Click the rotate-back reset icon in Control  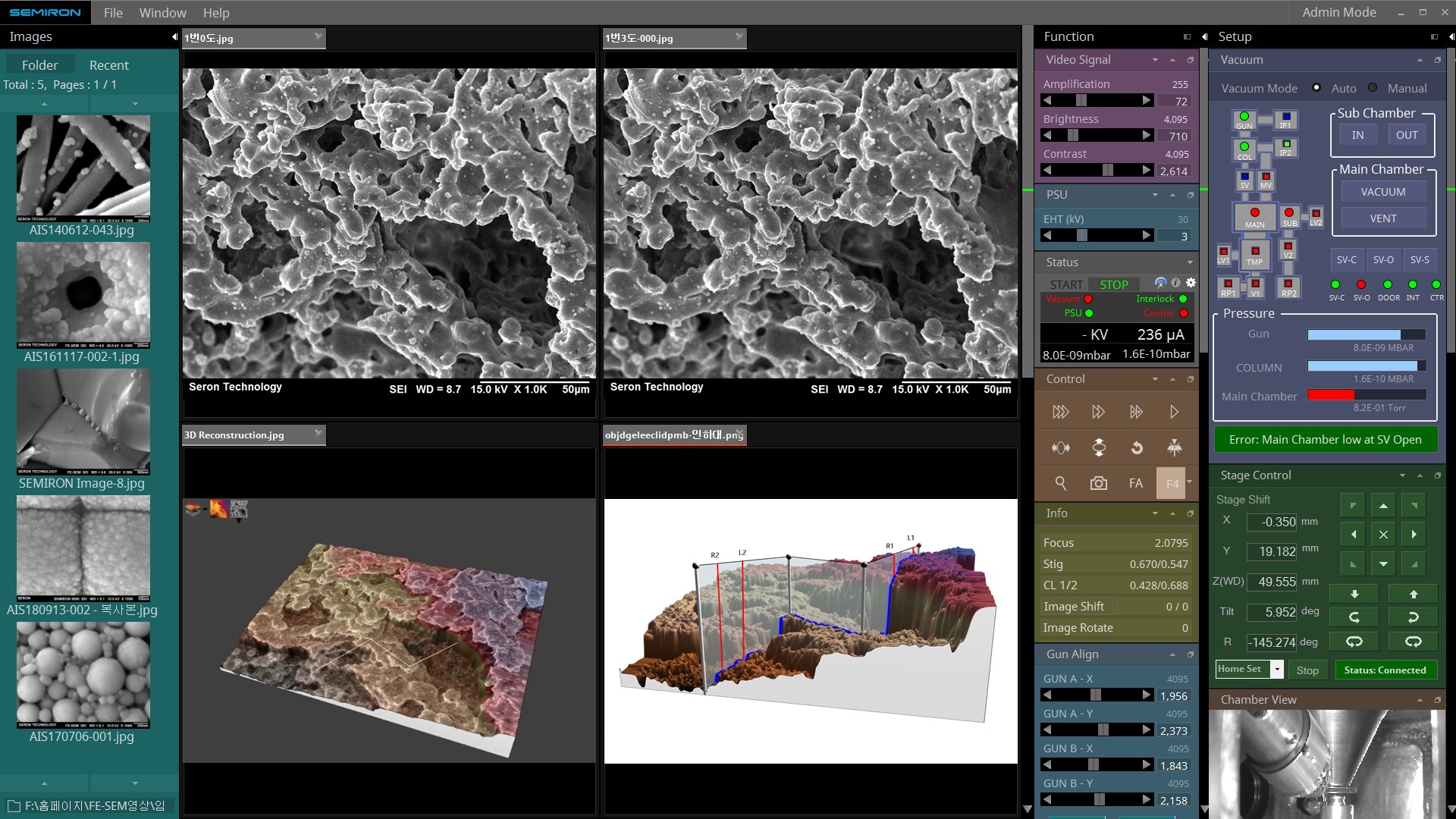point(1136,448)
